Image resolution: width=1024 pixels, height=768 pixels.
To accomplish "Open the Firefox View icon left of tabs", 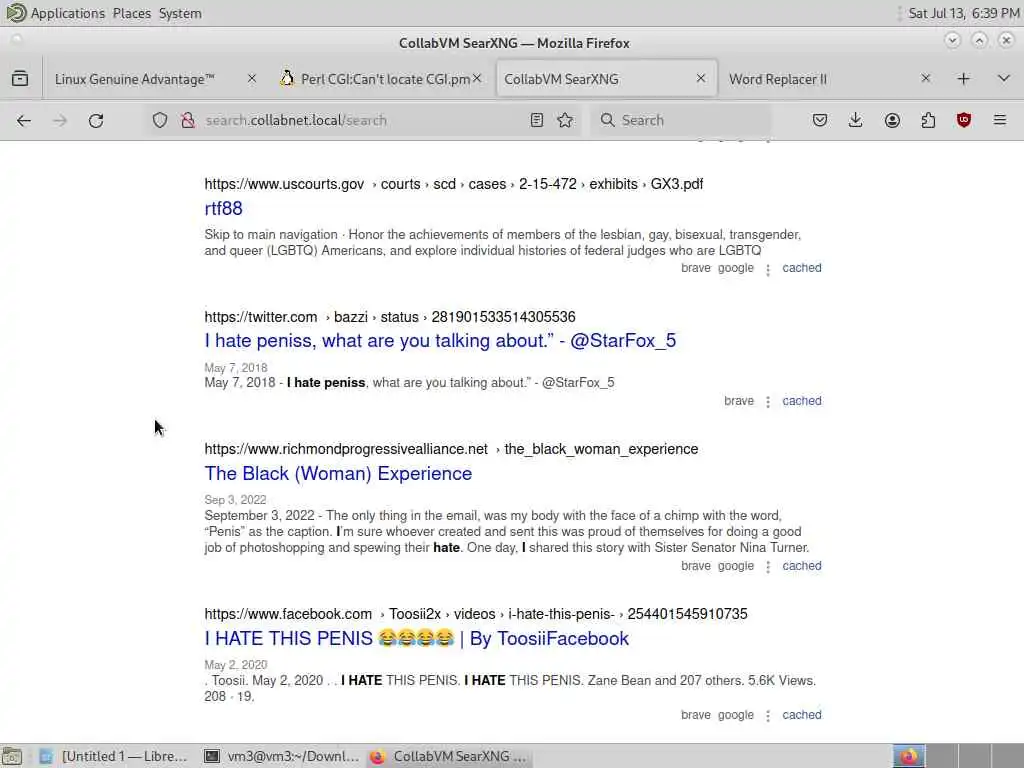I will pos(20,79).
